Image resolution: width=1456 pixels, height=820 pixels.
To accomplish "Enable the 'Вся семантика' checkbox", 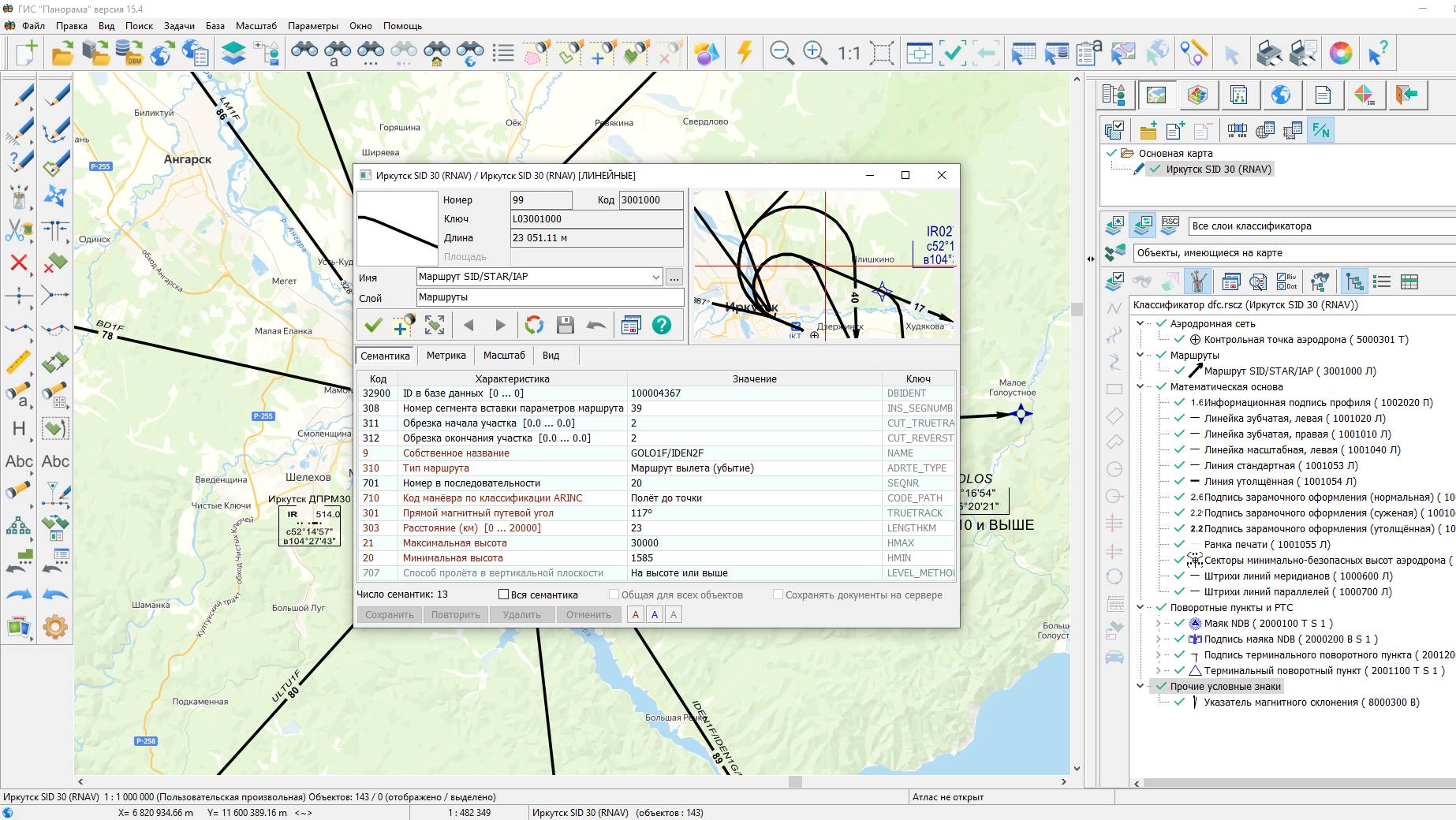I will (x=503, y=594).
